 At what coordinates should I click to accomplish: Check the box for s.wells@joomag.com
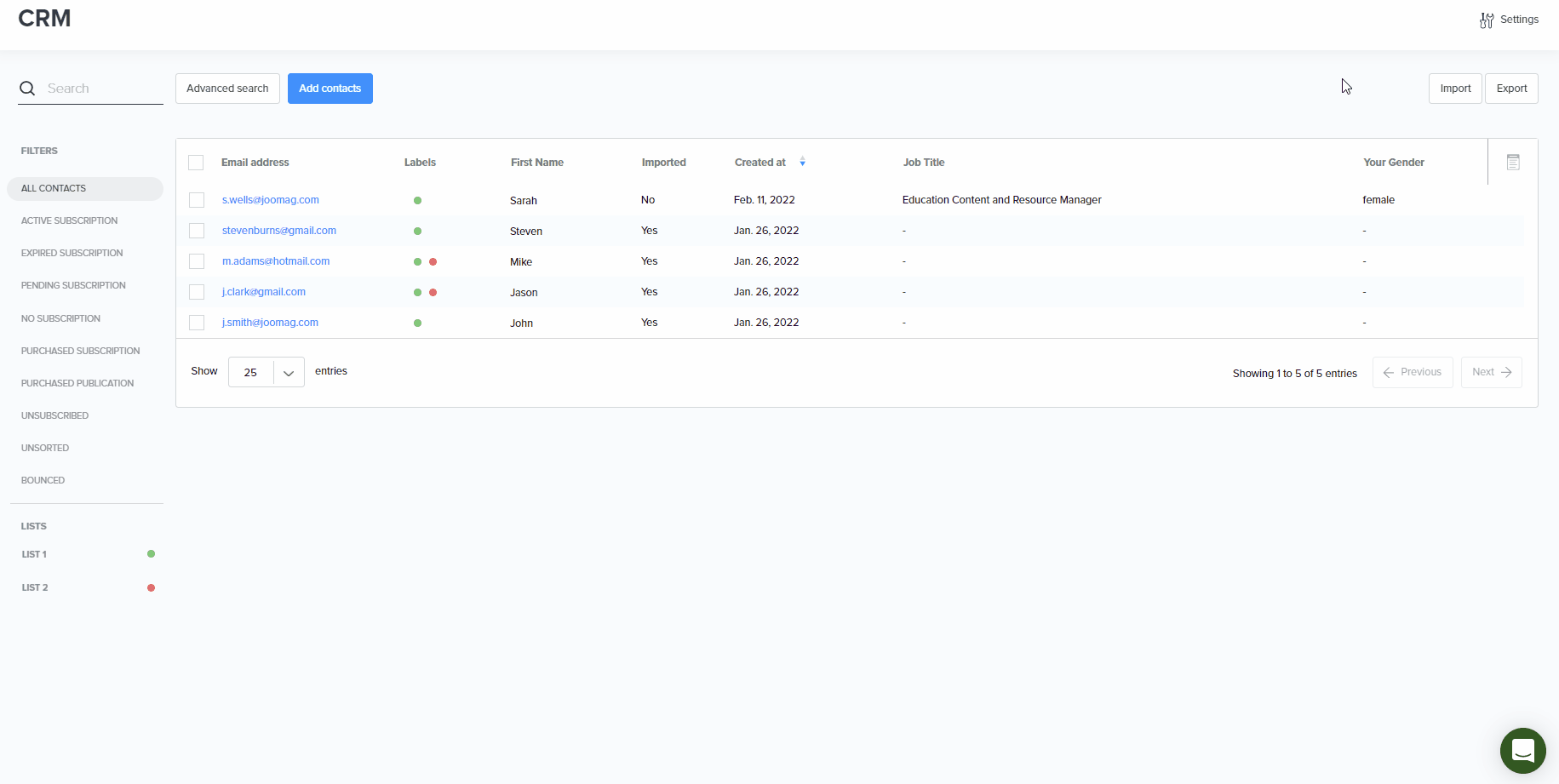197,200
